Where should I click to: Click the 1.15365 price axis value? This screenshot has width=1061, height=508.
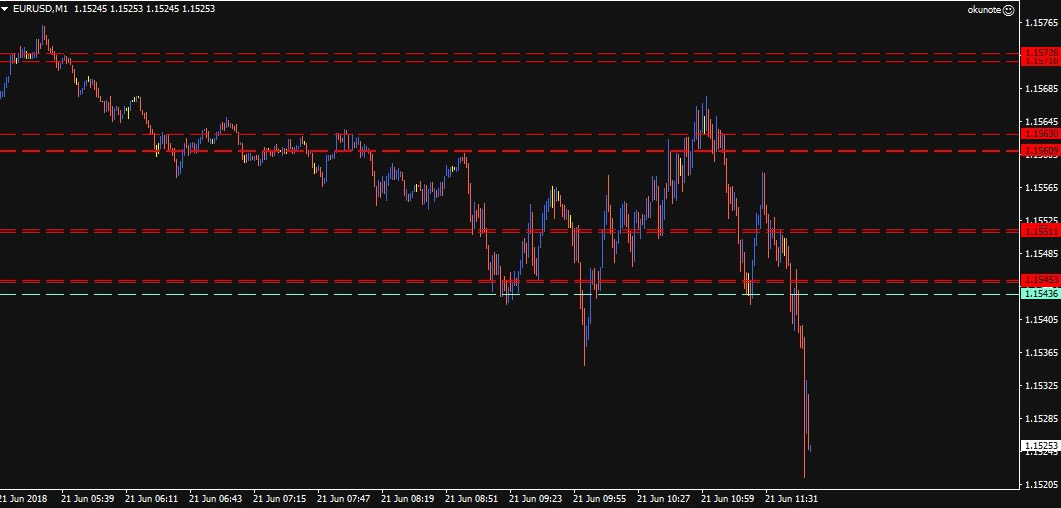pyautogui.click(x=1043, y=352)
